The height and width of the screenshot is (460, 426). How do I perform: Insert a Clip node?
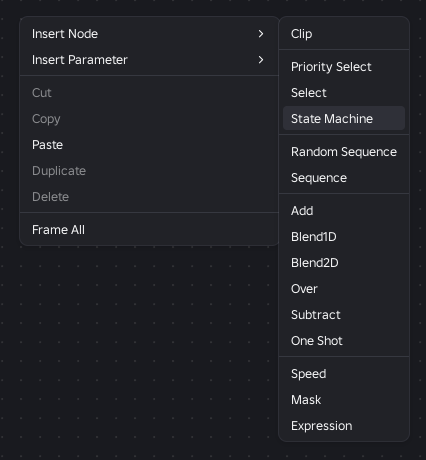(x=344, y=34)
